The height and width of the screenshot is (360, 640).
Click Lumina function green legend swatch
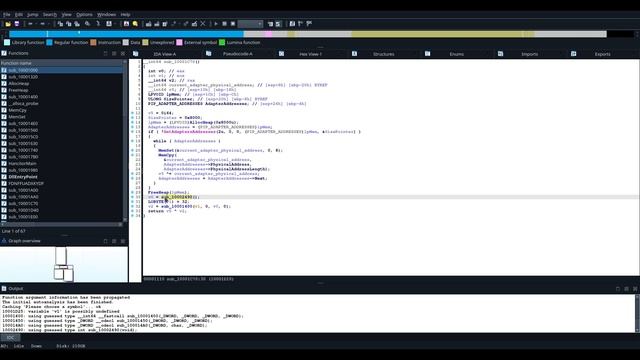(x=222, y=42)
